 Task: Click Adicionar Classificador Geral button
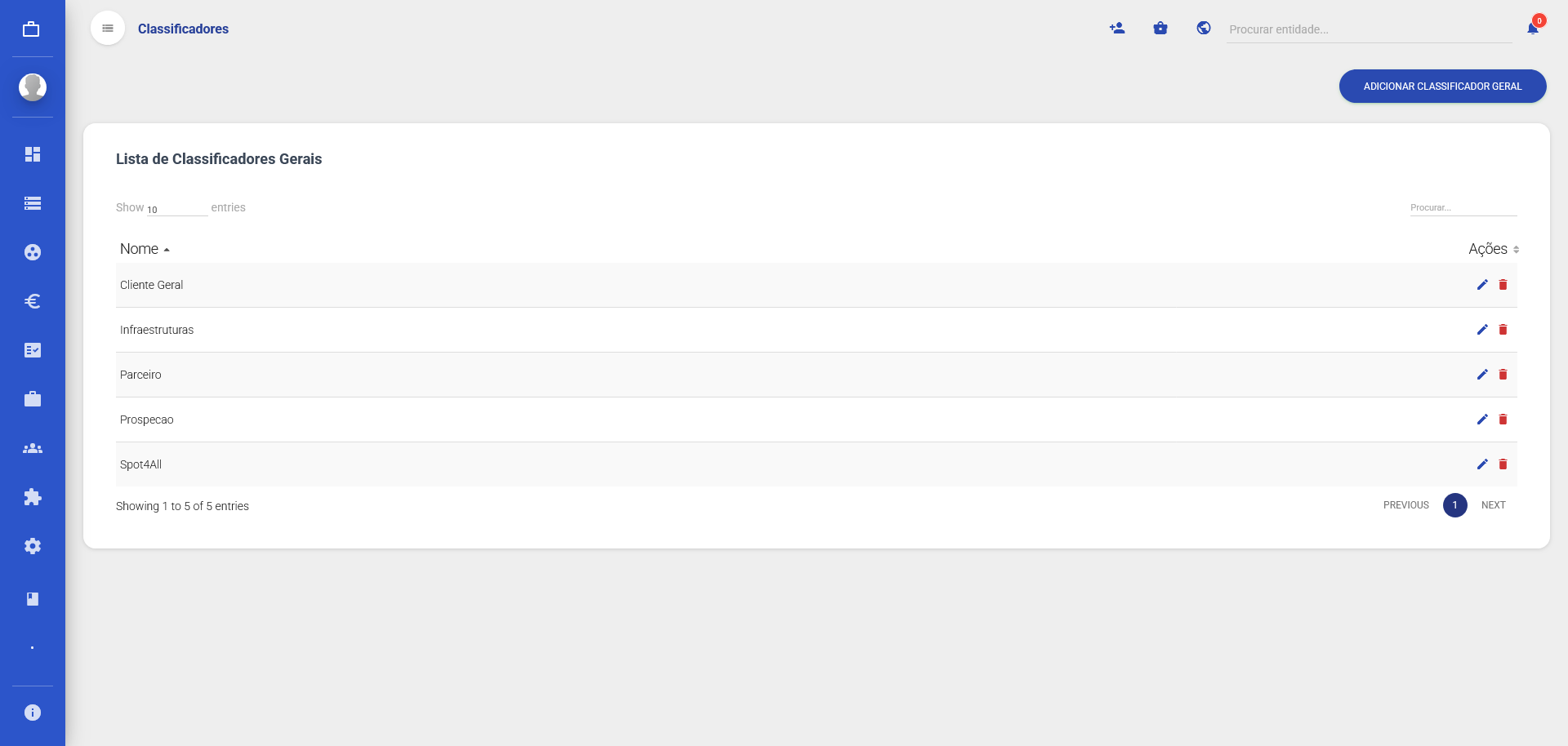coord(1442,87)
